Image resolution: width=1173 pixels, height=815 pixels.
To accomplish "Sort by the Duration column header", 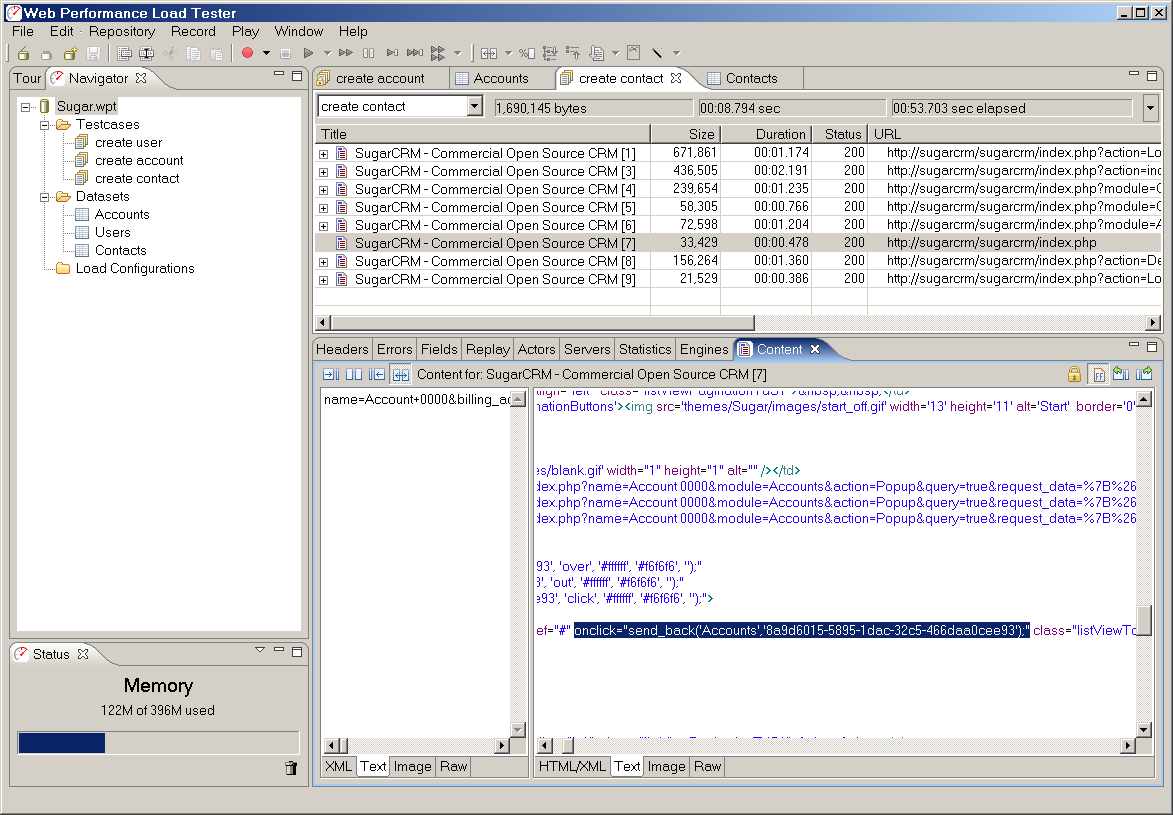I will (766, 135).
